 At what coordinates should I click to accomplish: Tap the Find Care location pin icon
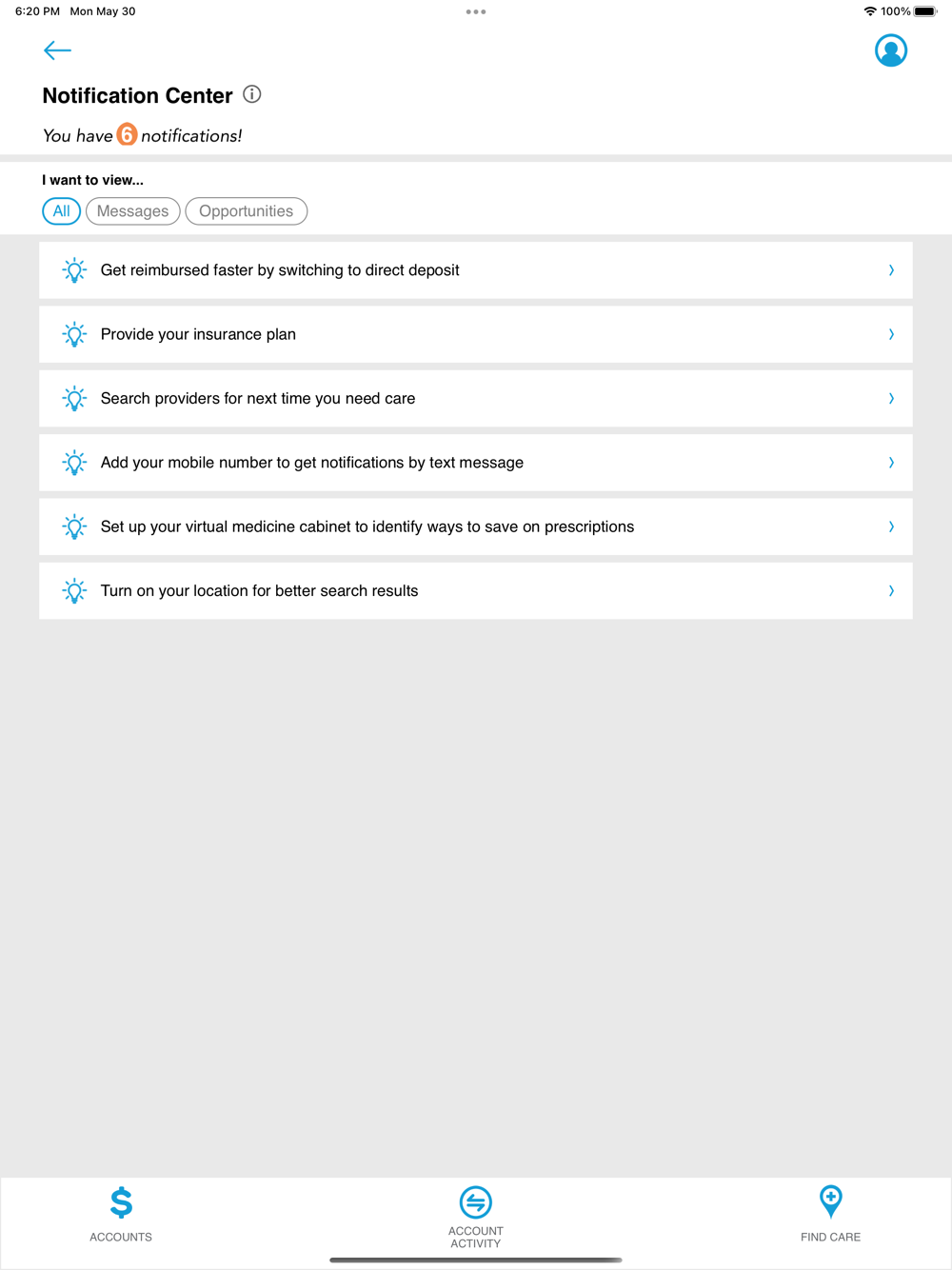tap(830, 1201)
